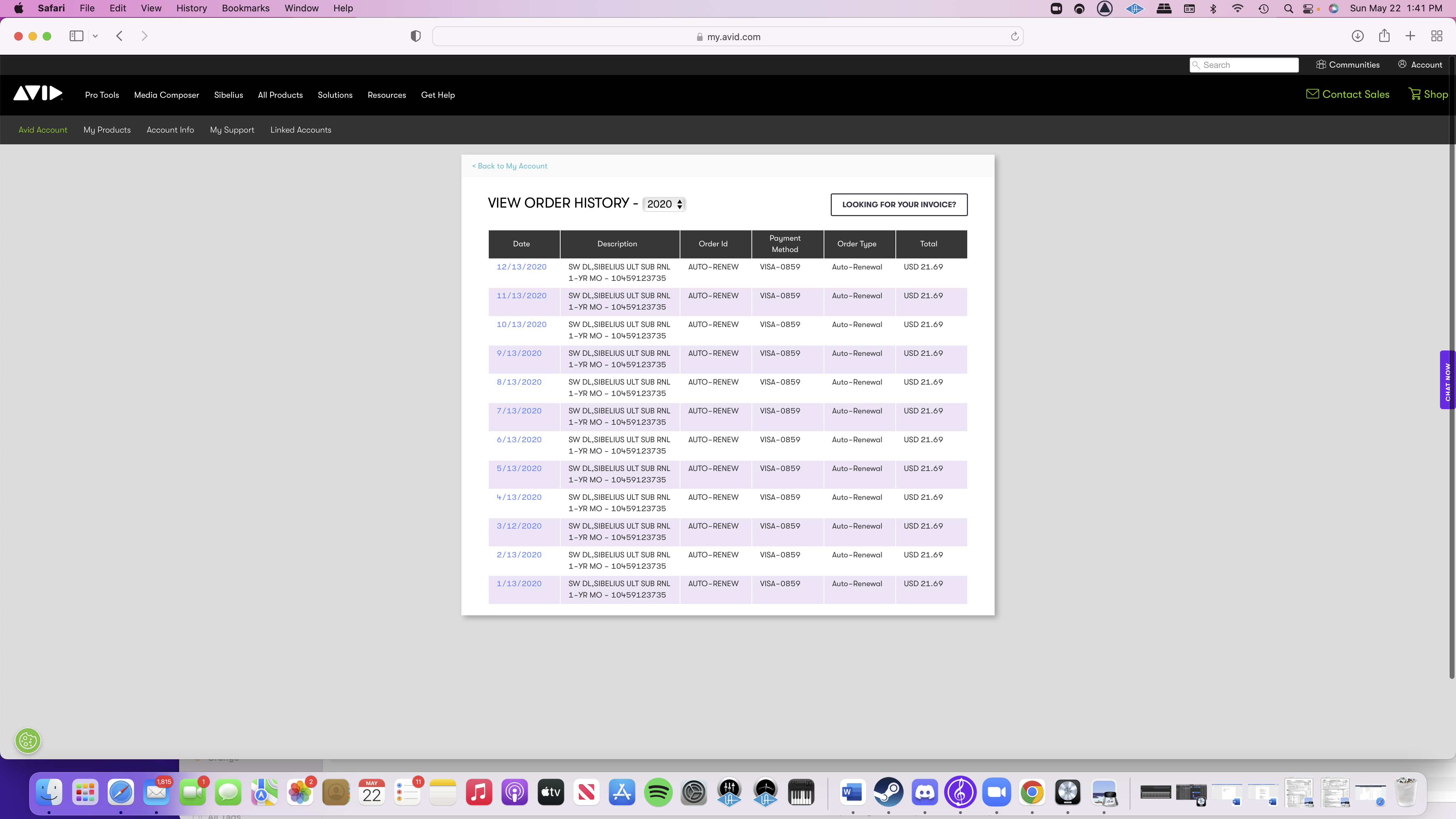
Task: Open the Share icon in Safari
Action: [1384, 36]
